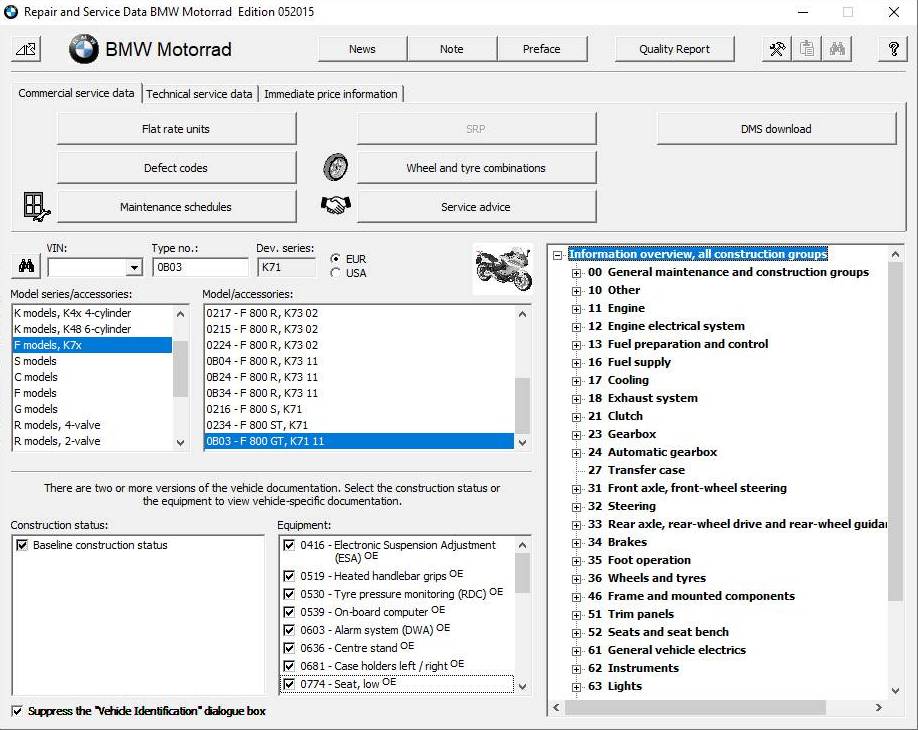Select 0216 - F 800 S, K71
The height and width of the screenshot is (730, 918).
tap(359, 409)
